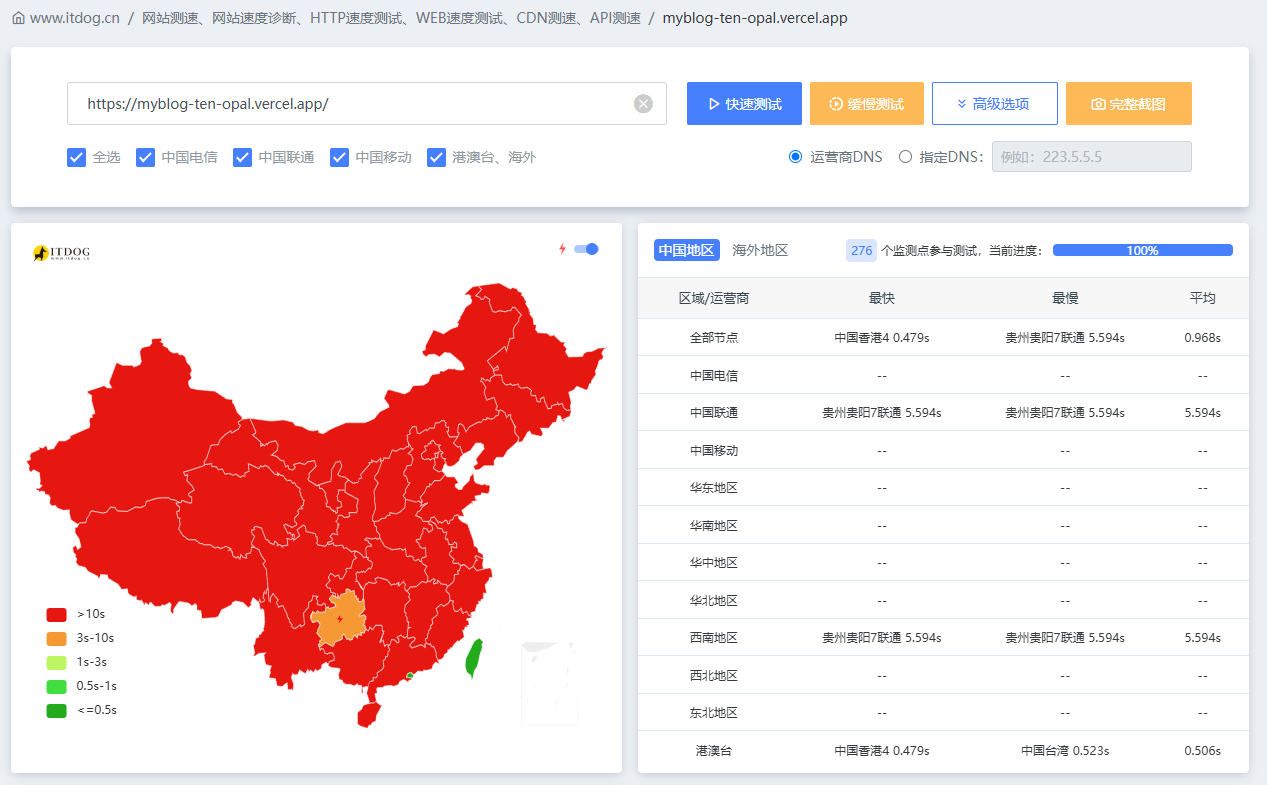This screenshot has height=785, width=1267.
Task: Uncheck the 全选 checkbox
Action: (76, 157)
